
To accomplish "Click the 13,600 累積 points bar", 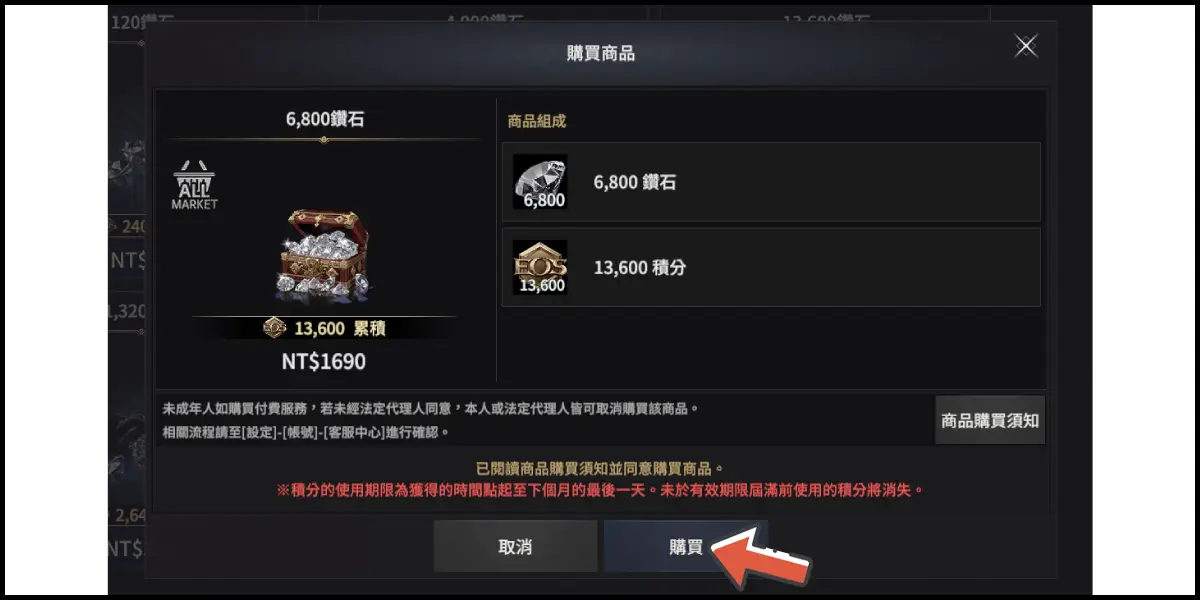I will pos(323,328).
